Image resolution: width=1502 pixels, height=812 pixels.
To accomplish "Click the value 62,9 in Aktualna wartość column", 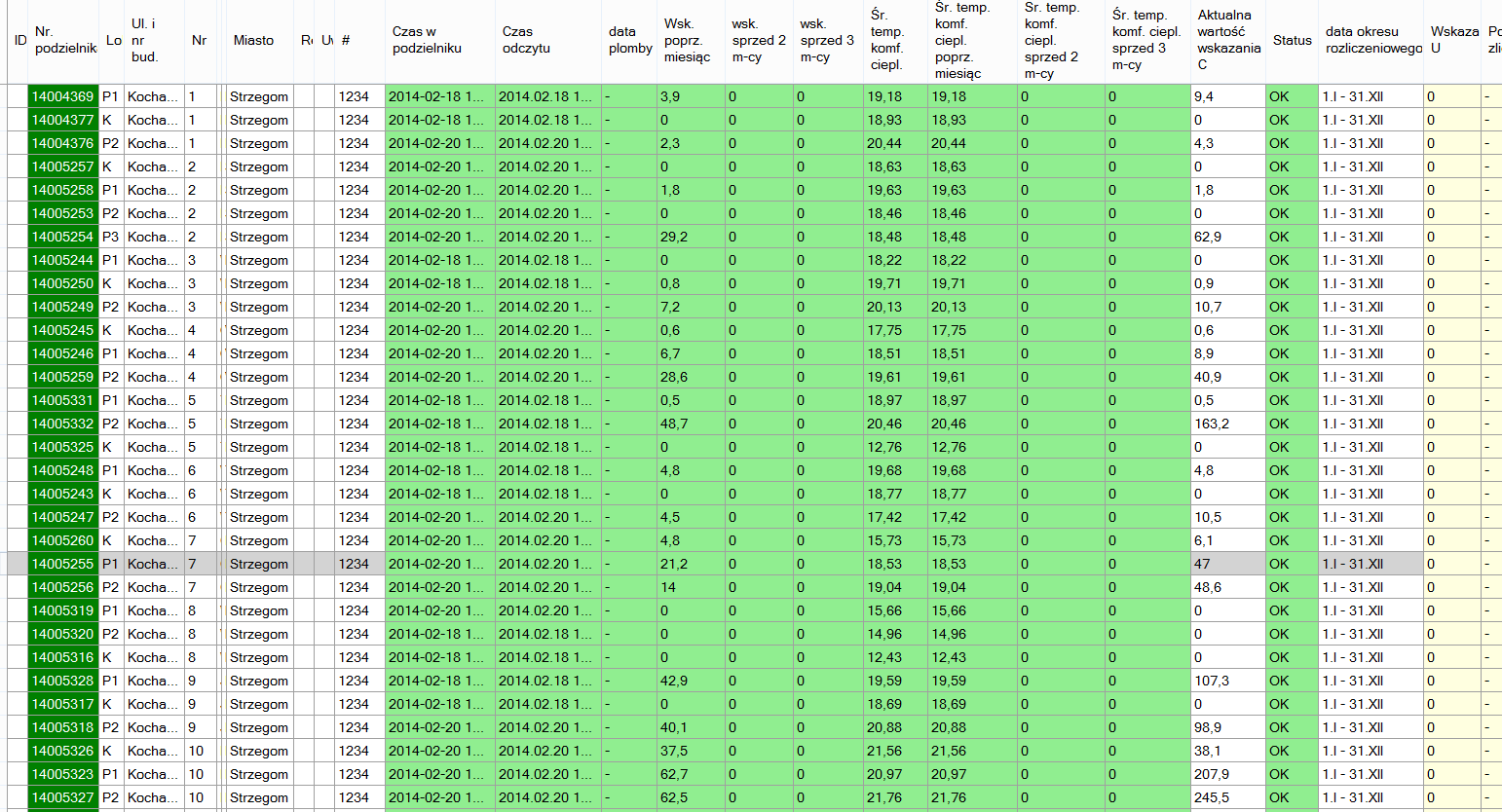I will (1228, 237).
